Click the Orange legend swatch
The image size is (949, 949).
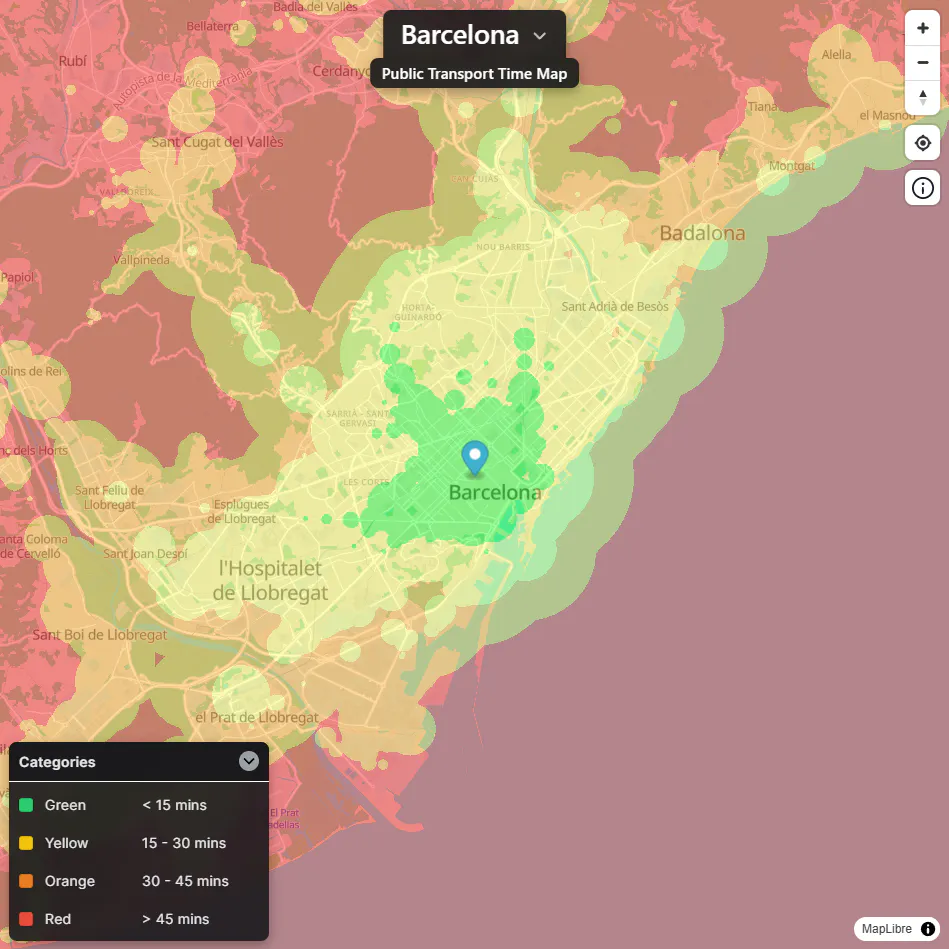[26, 881]
